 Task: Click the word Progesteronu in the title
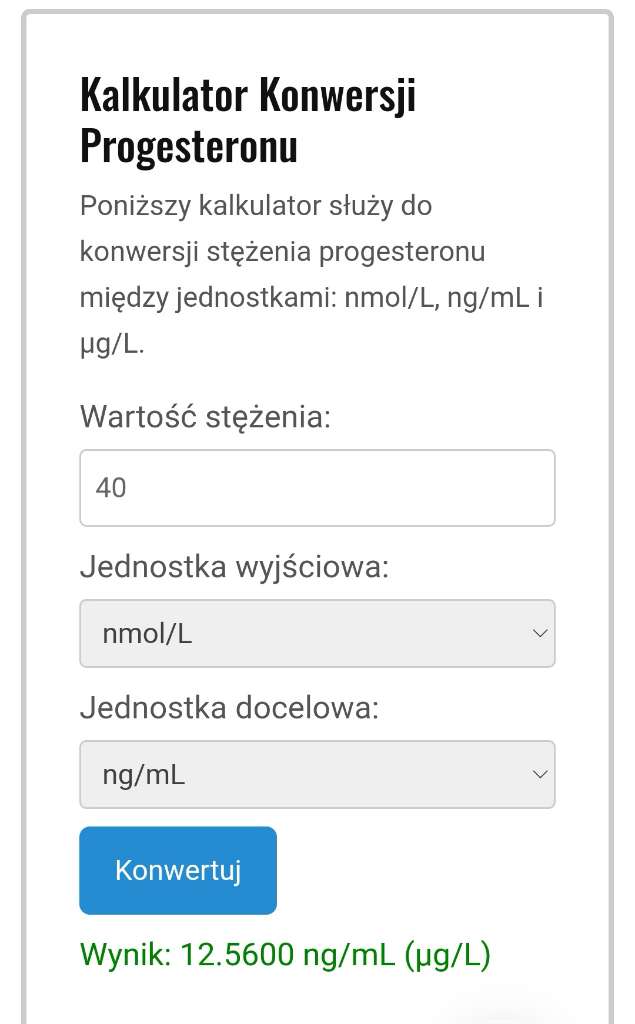pyautogui.click(x=189, y=146)
